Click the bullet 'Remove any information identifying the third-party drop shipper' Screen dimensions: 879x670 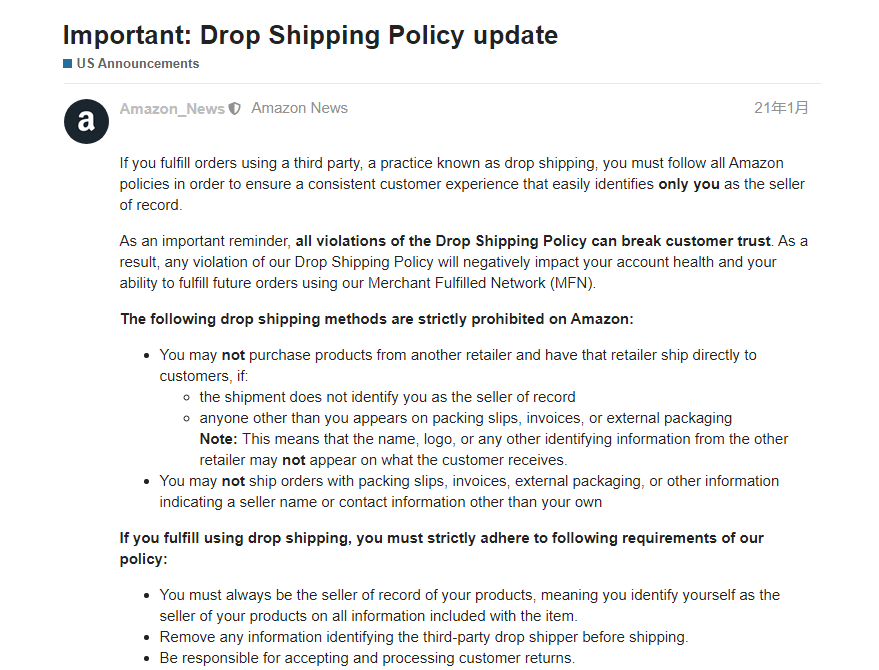tap(424, 637)
